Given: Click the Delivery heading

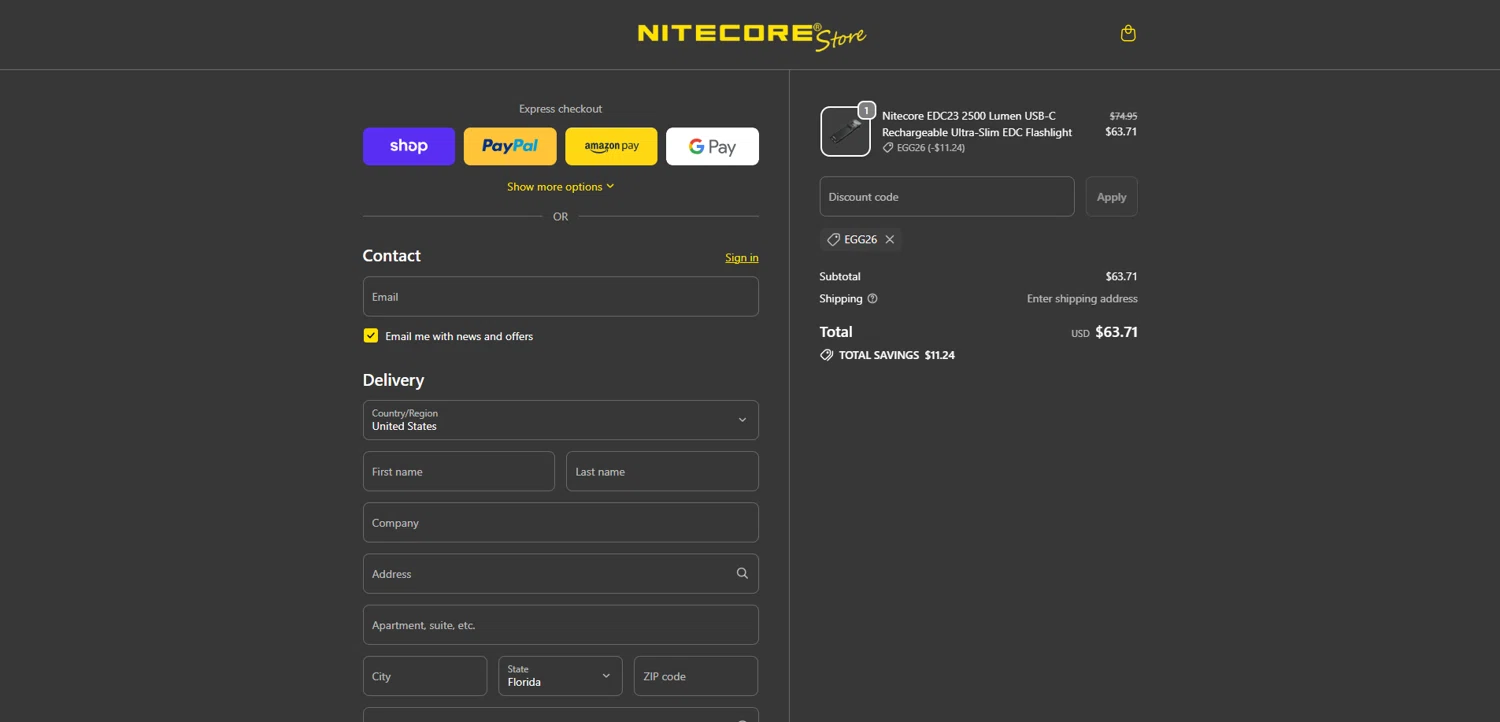Looking at the screenshot, I should 393,380.
